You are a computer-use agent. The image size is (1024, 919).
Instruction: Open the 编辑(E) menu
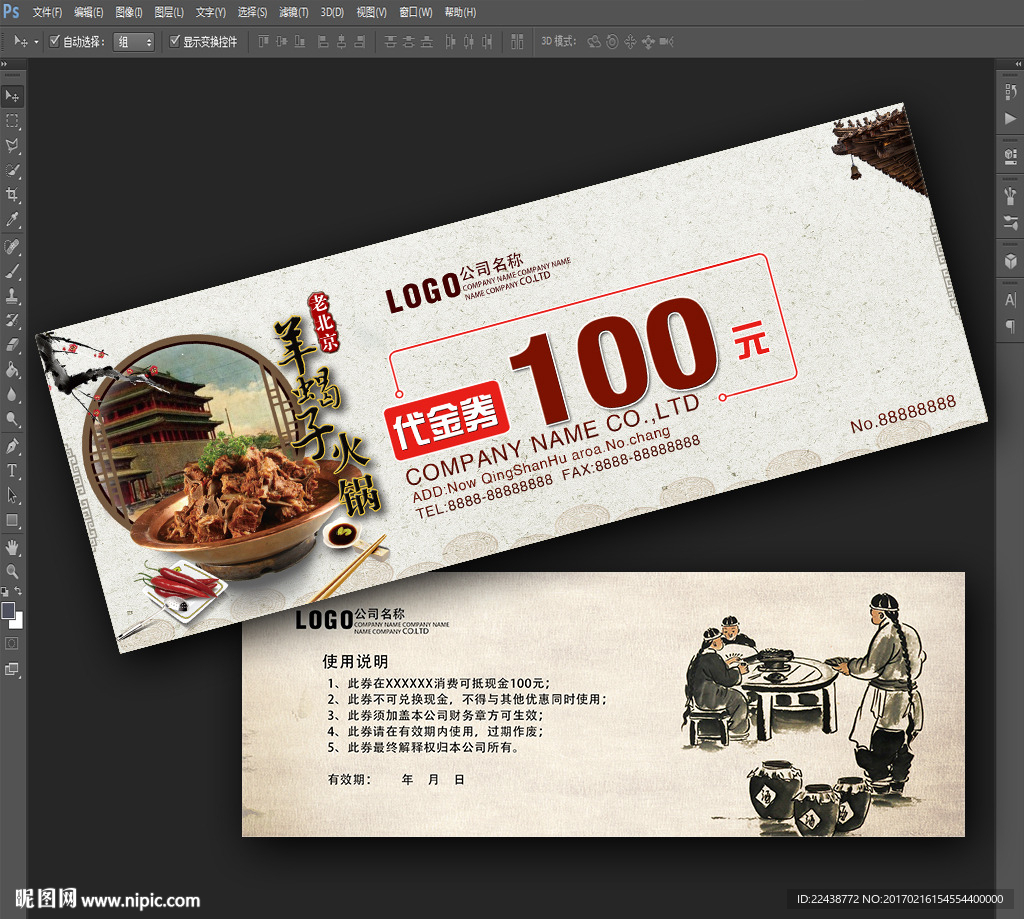pyautogui.click(x=88, y=12)
